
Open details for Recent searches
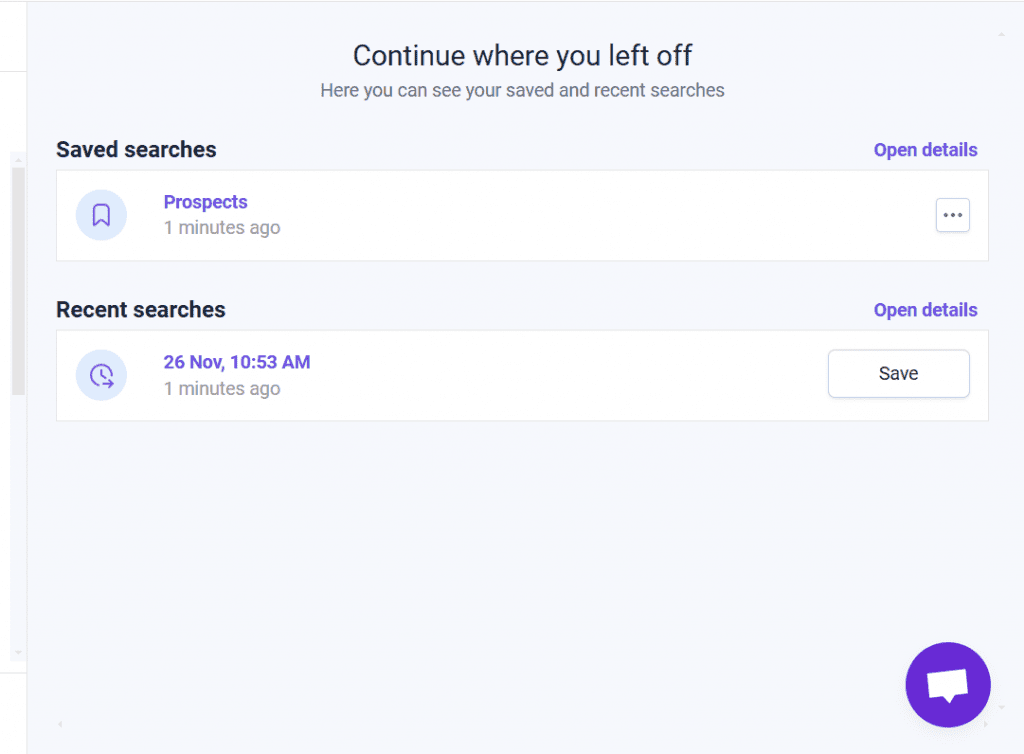(x=925, y=310)
